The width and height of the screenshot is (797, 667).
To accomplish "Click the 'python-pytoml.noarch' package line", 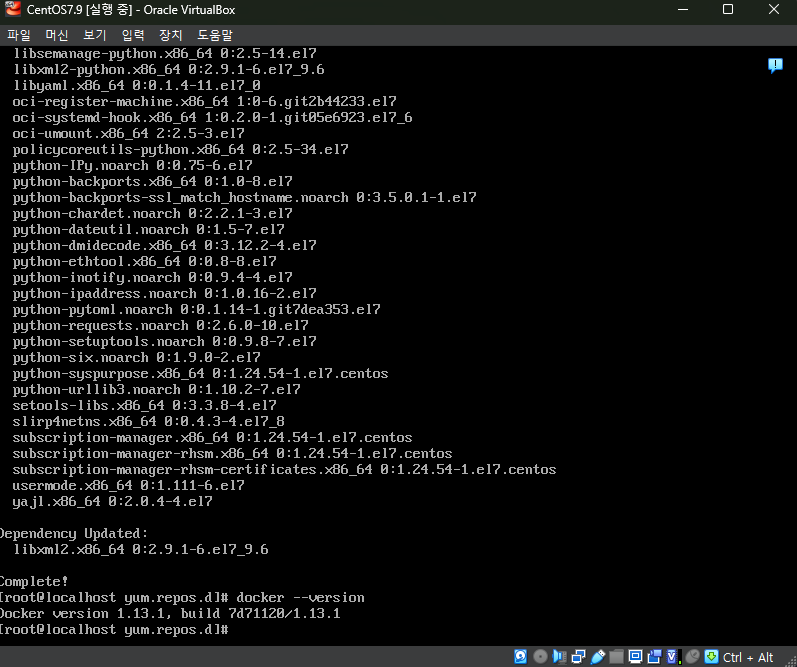I will [x=196, y=309].
